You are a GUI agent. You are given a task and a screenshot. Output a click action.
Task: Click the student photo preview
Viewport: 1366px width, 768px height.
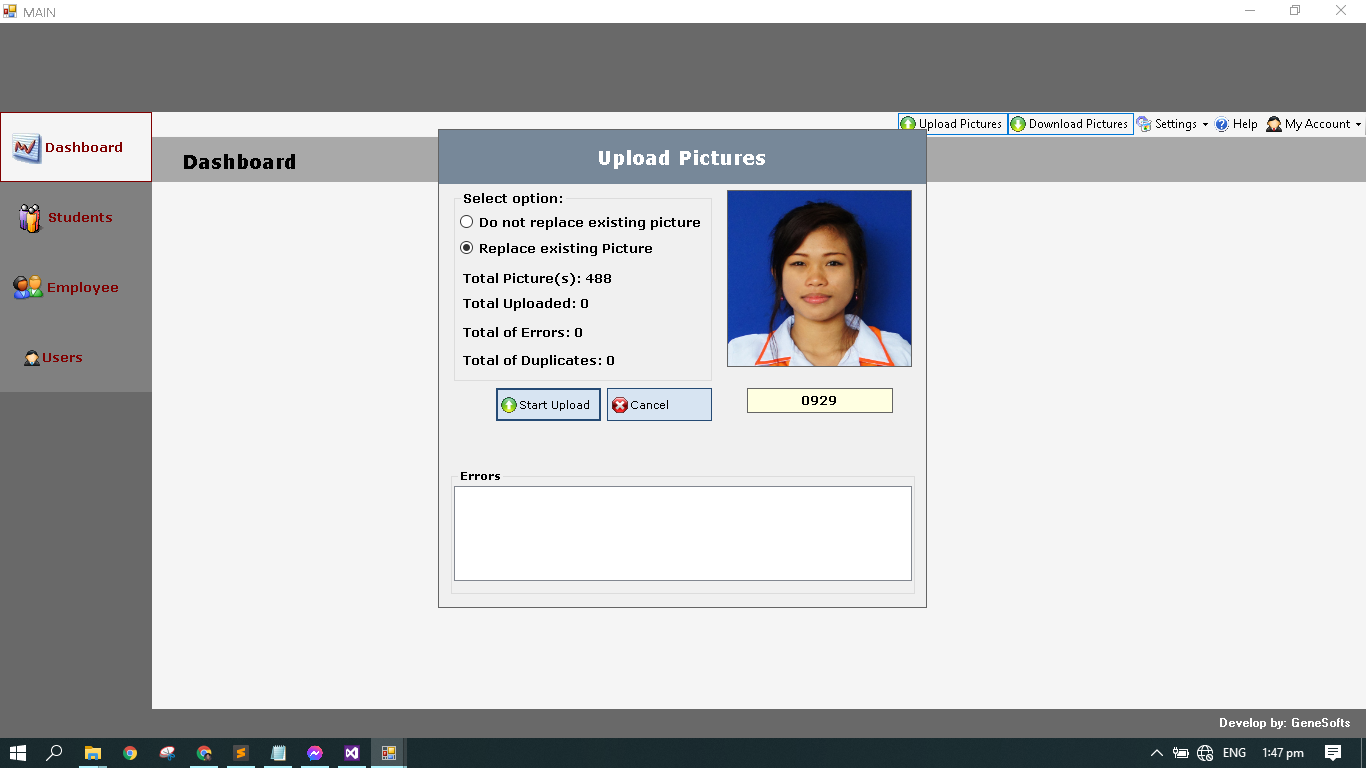[x=819, y=279]
